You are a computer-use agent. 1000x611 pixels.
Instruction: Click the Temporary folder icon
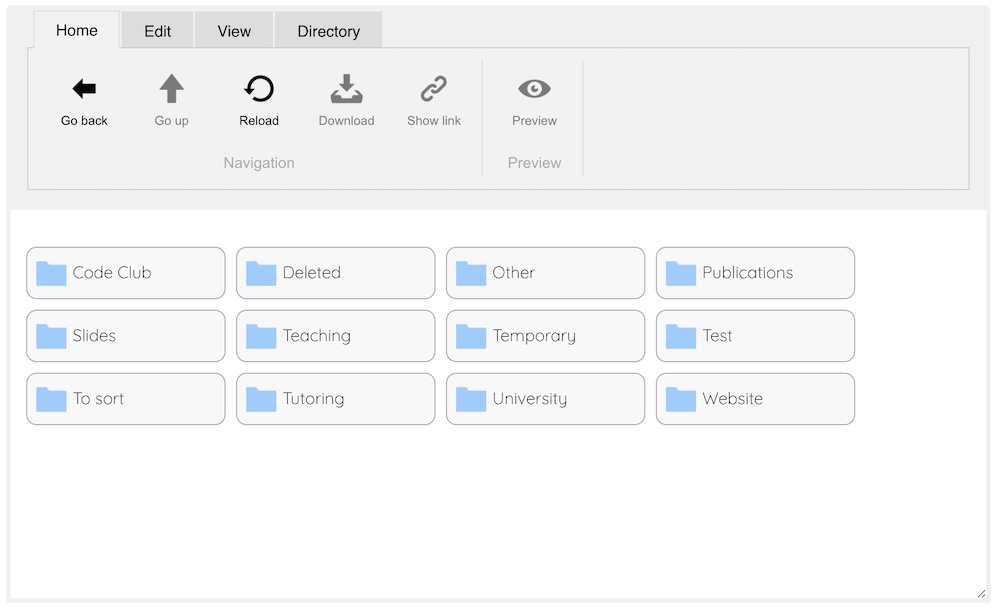click(471, 336)
